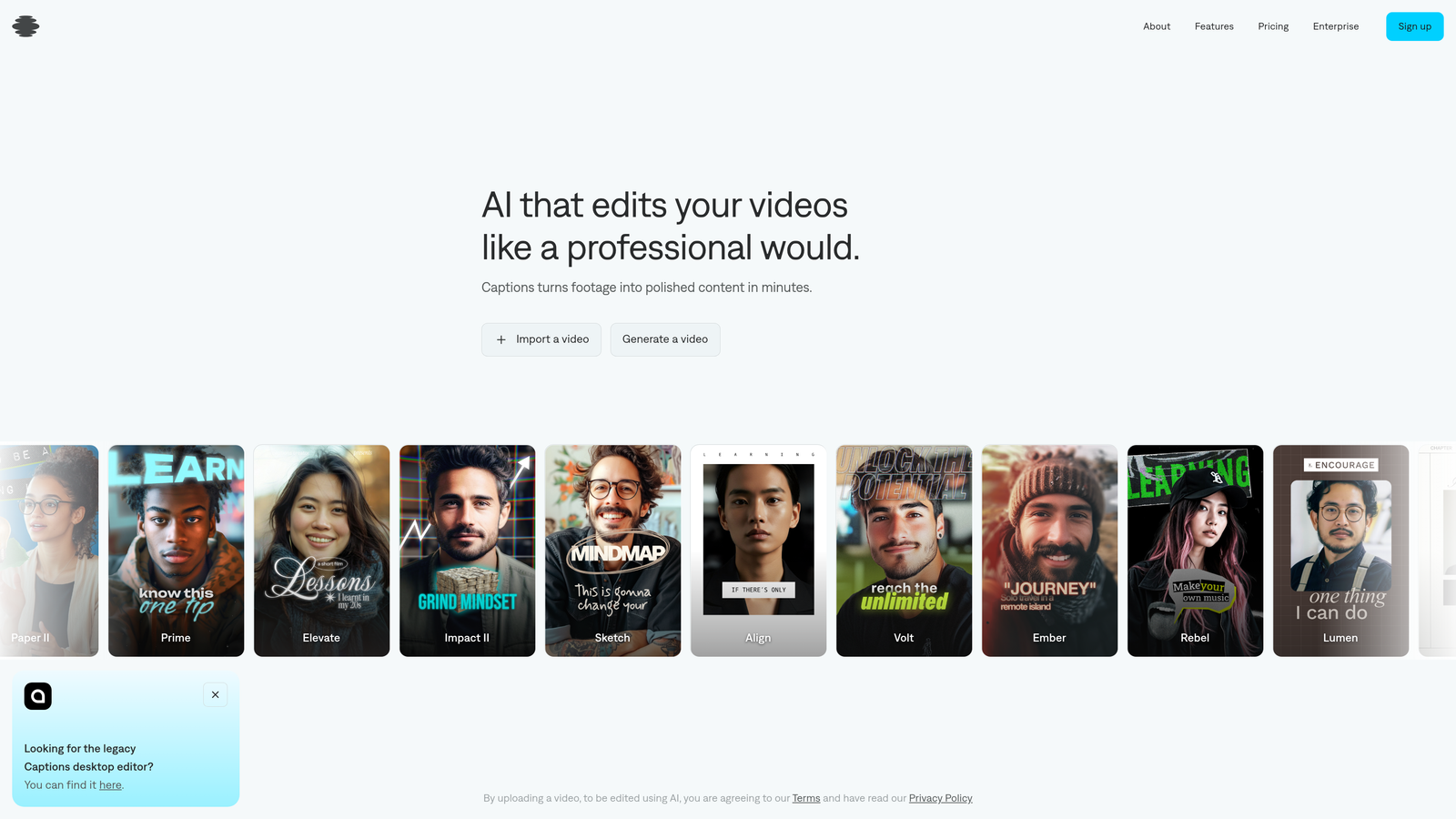
Task: Click the 'here' link for legacy editor
Action: 109,784
